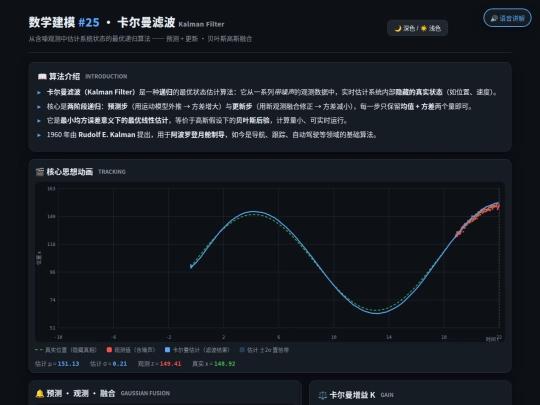Click the red observation color swatch
This screenshot has width=540, height=405.
(109, 350)
